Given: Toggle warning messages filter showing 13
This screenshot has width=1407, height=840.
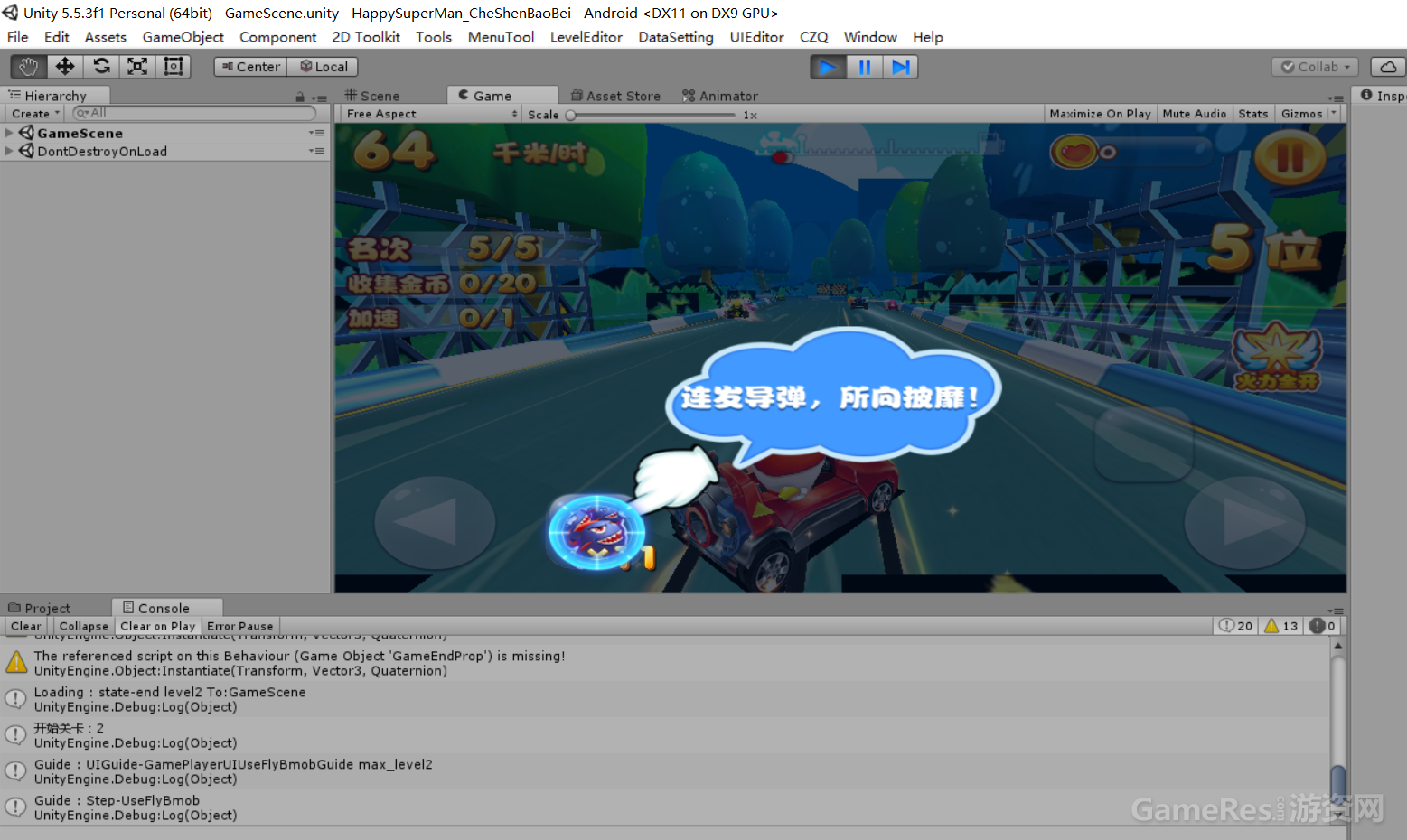Looking at the screenshot, I should 1280,626.
